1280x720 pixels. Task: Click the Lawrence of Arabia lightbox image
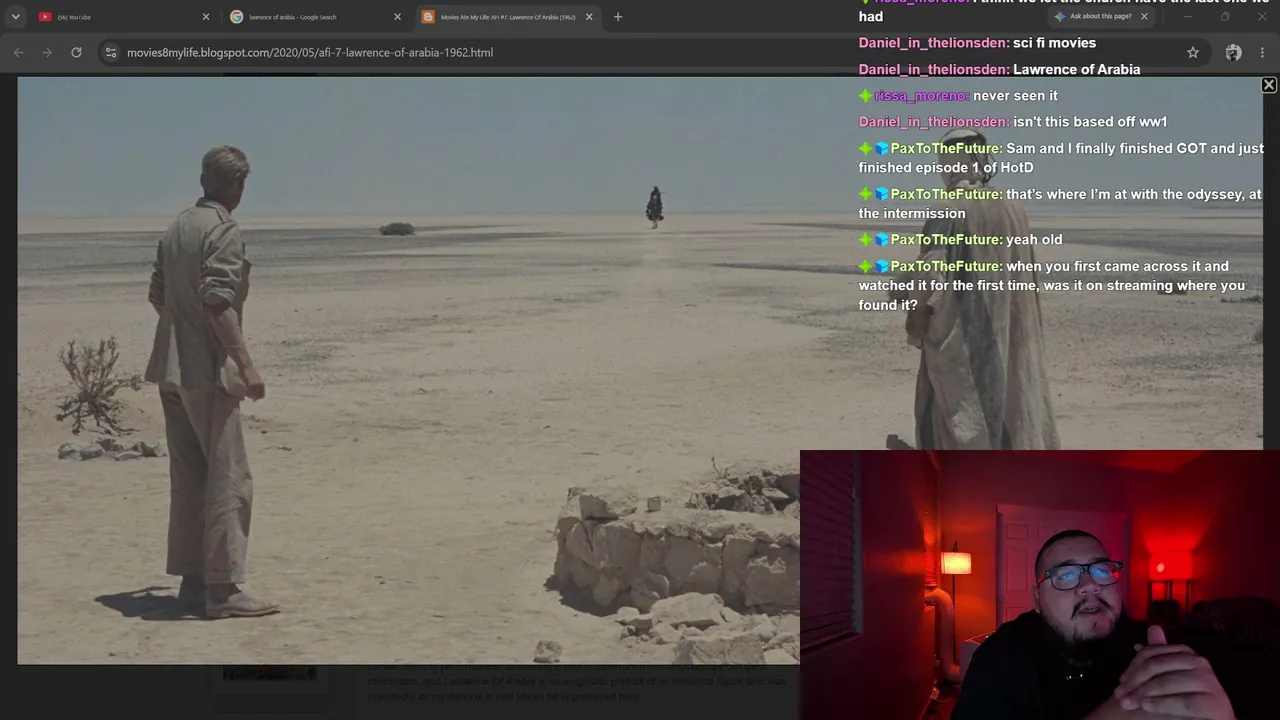coord(640,370)
